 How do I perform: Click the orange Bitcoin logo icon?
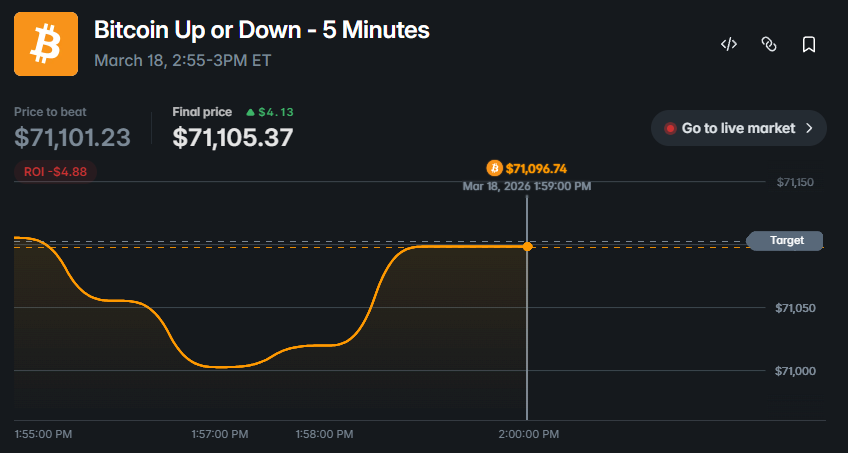point(46,44)
